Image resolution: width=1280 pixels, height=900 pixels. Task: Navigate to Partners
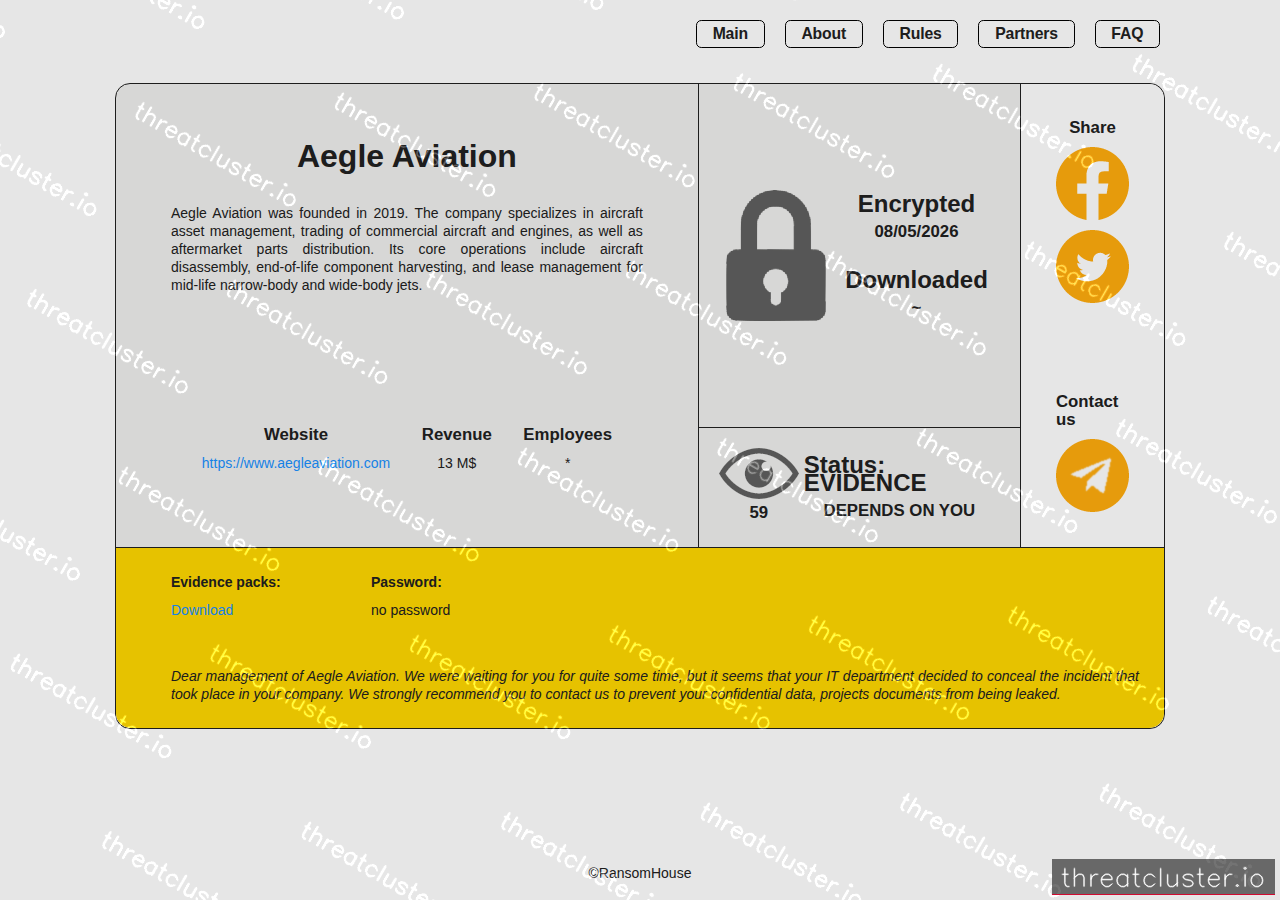[x=1026, y=34]
